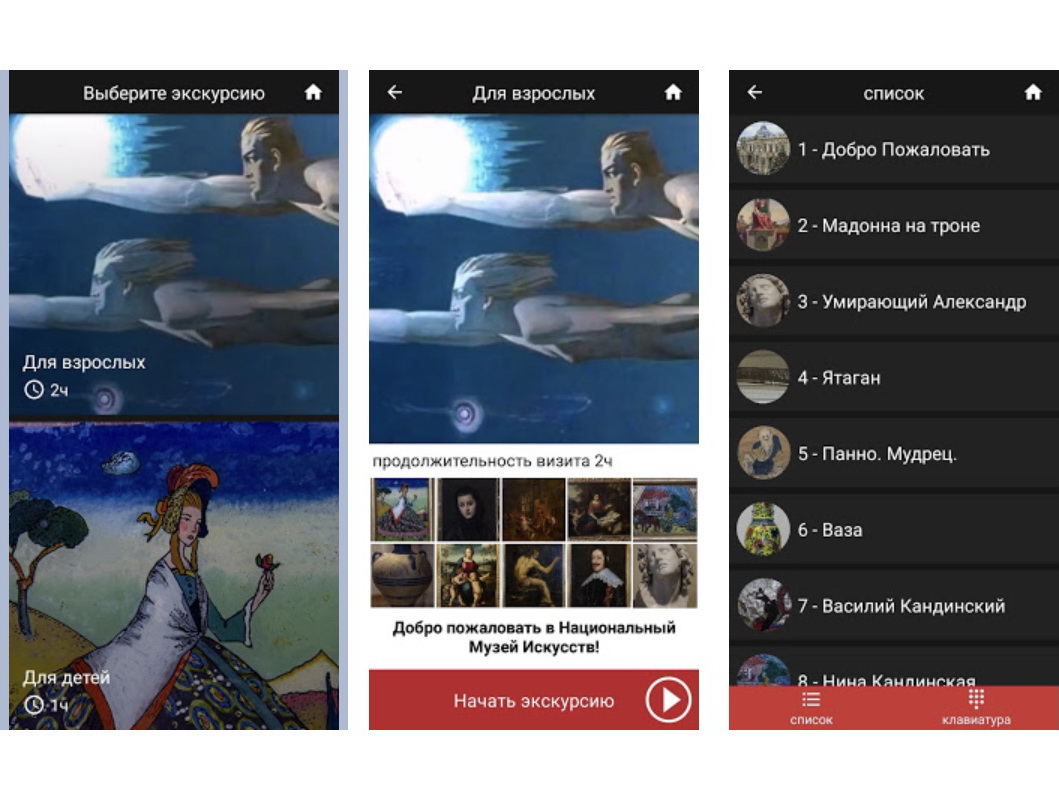Viewport: 1059px width, 794px height.
Task: Tap round vase thumbnail for Ваза
Action: (x=763, y=529)
